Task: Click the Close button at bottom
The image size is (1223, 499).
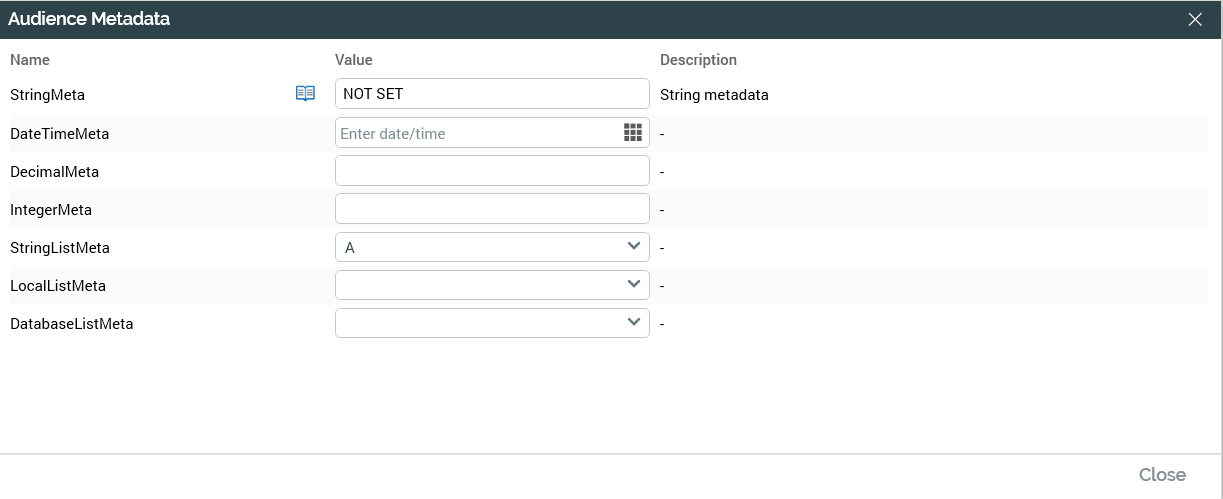Action: pos(1162,475)
